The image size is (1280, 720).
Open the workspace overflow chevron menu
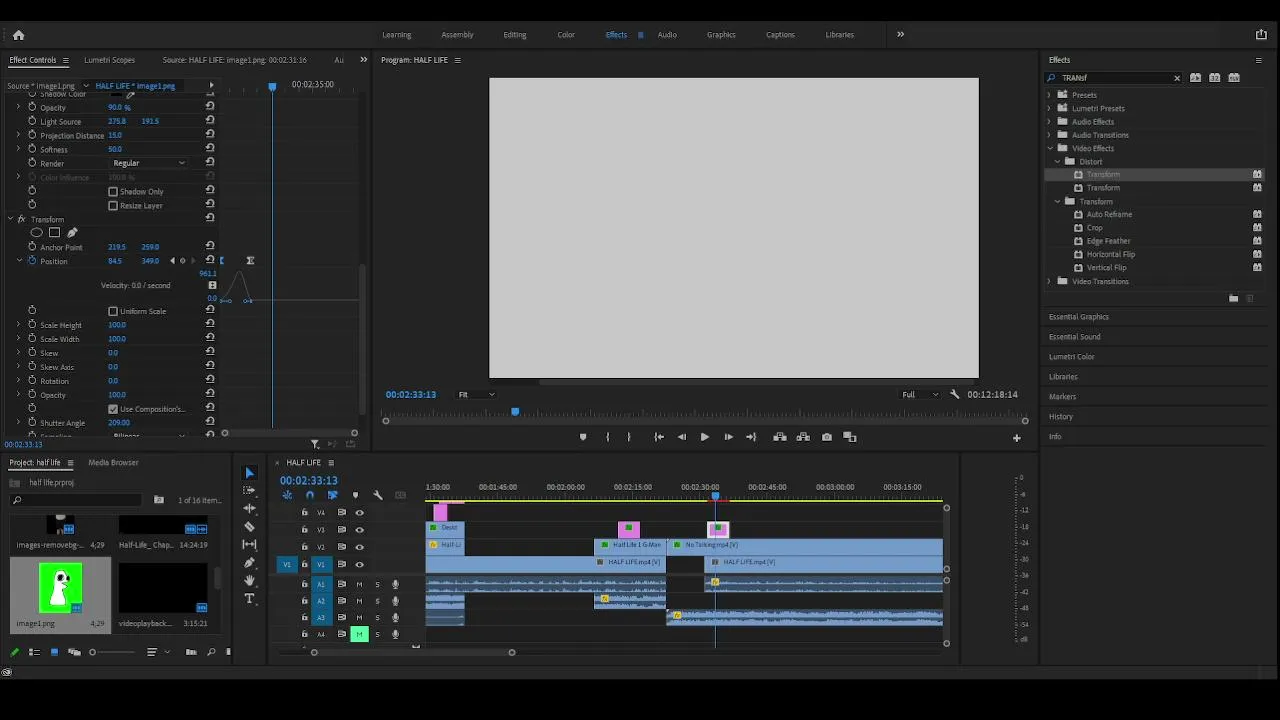900,35
